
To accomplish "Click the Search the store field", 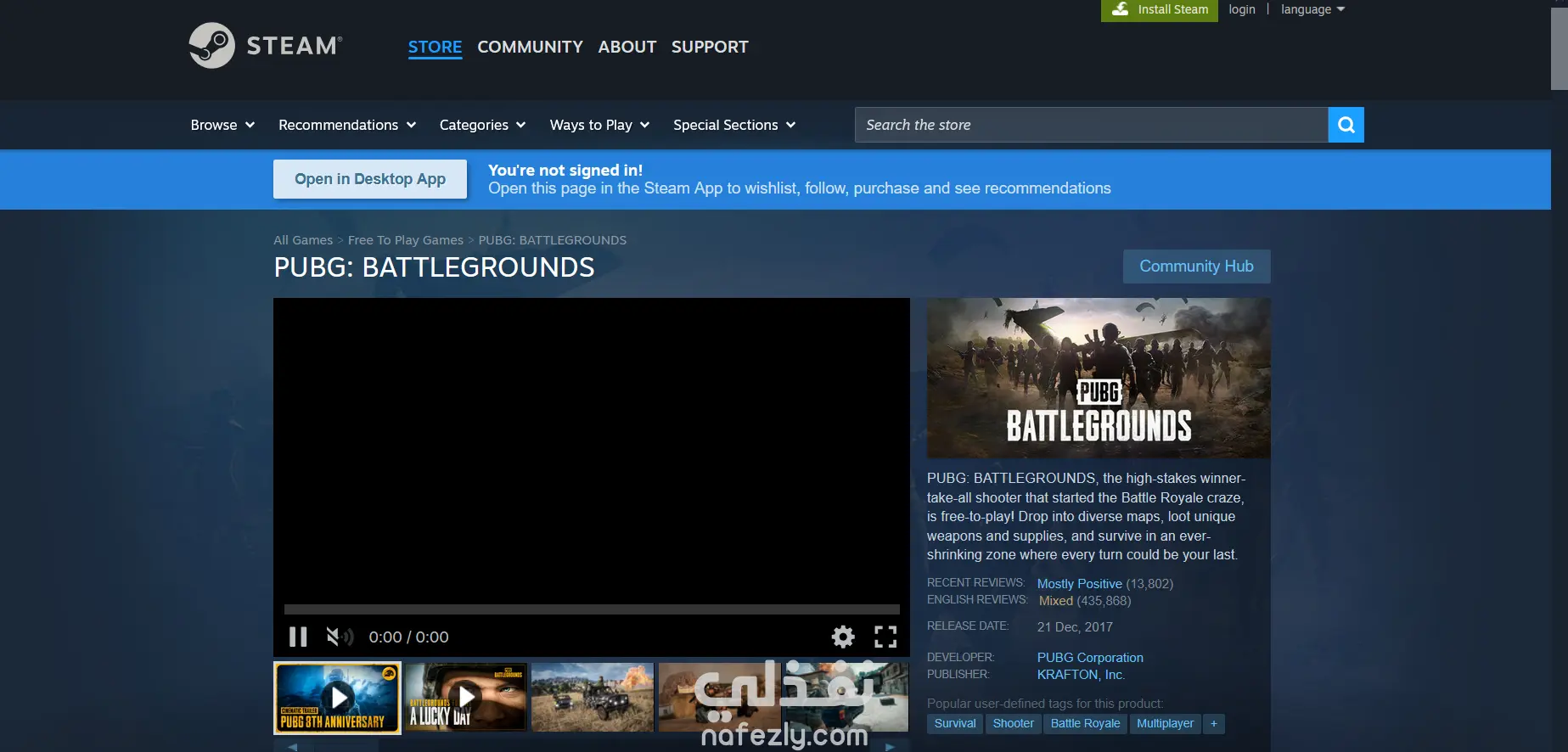I will (1091, 125).
